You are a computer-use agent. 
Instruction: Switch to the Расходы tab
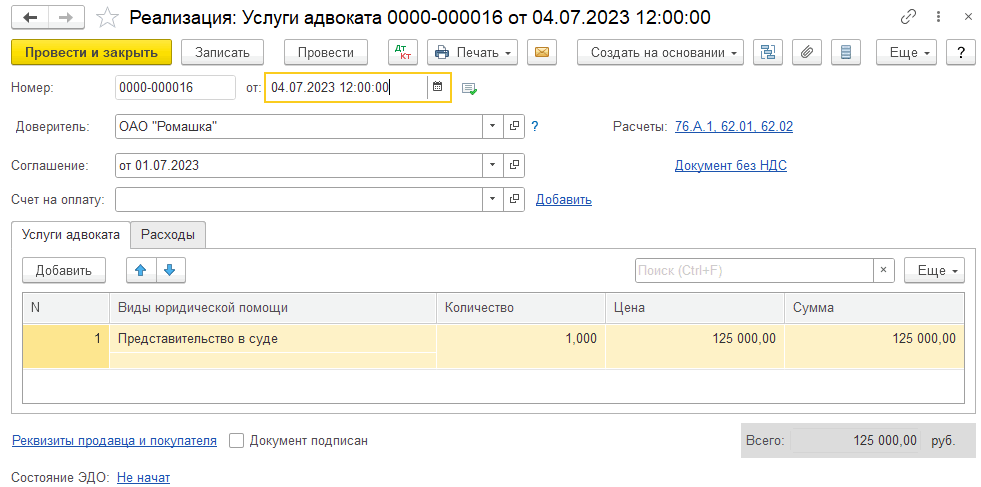click(x=168, y=235)
